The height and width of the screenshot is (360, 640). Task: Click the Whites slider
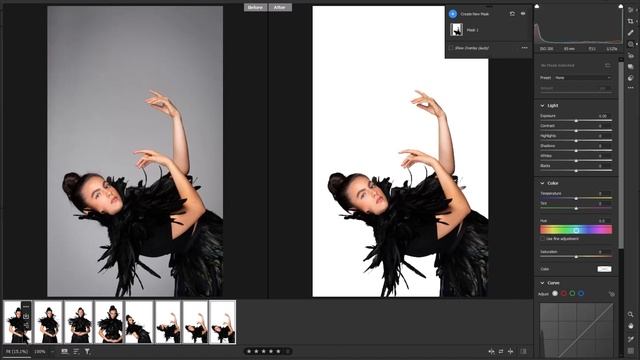pos(576,161)
